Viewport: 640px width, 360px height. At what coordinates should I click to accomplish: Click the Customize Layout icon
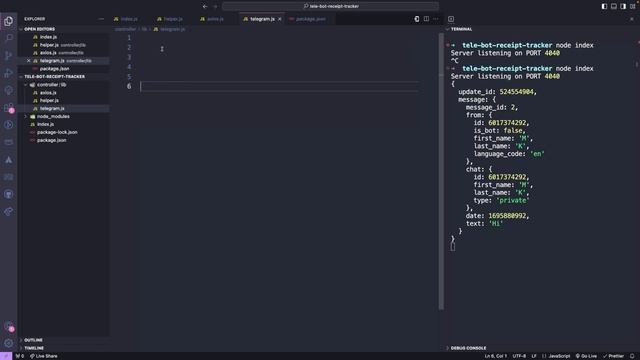[x=632, y=6]
